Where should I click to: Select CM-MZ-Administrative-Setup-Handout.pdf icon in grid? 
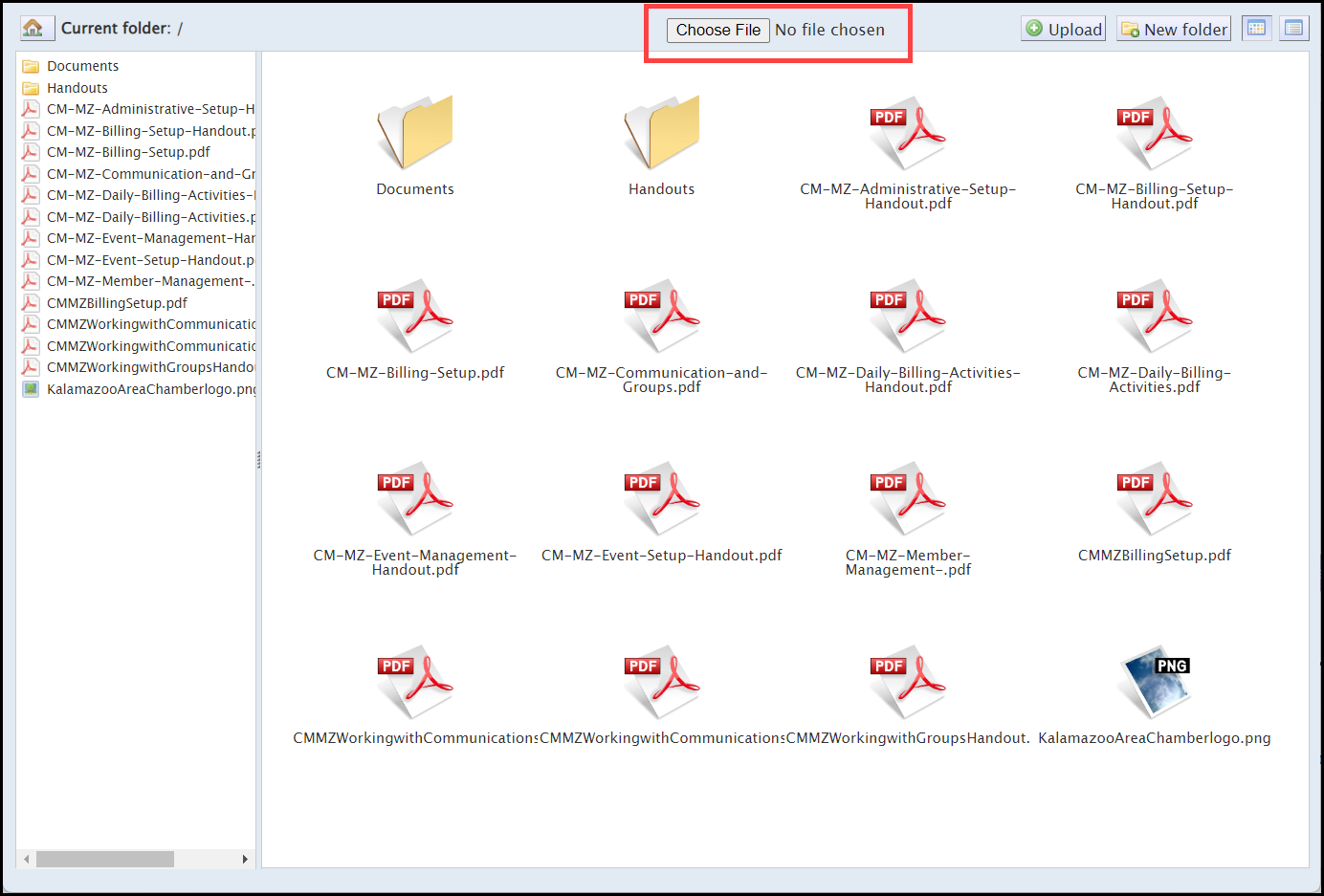pyautogui.click(x=907, y=133)
